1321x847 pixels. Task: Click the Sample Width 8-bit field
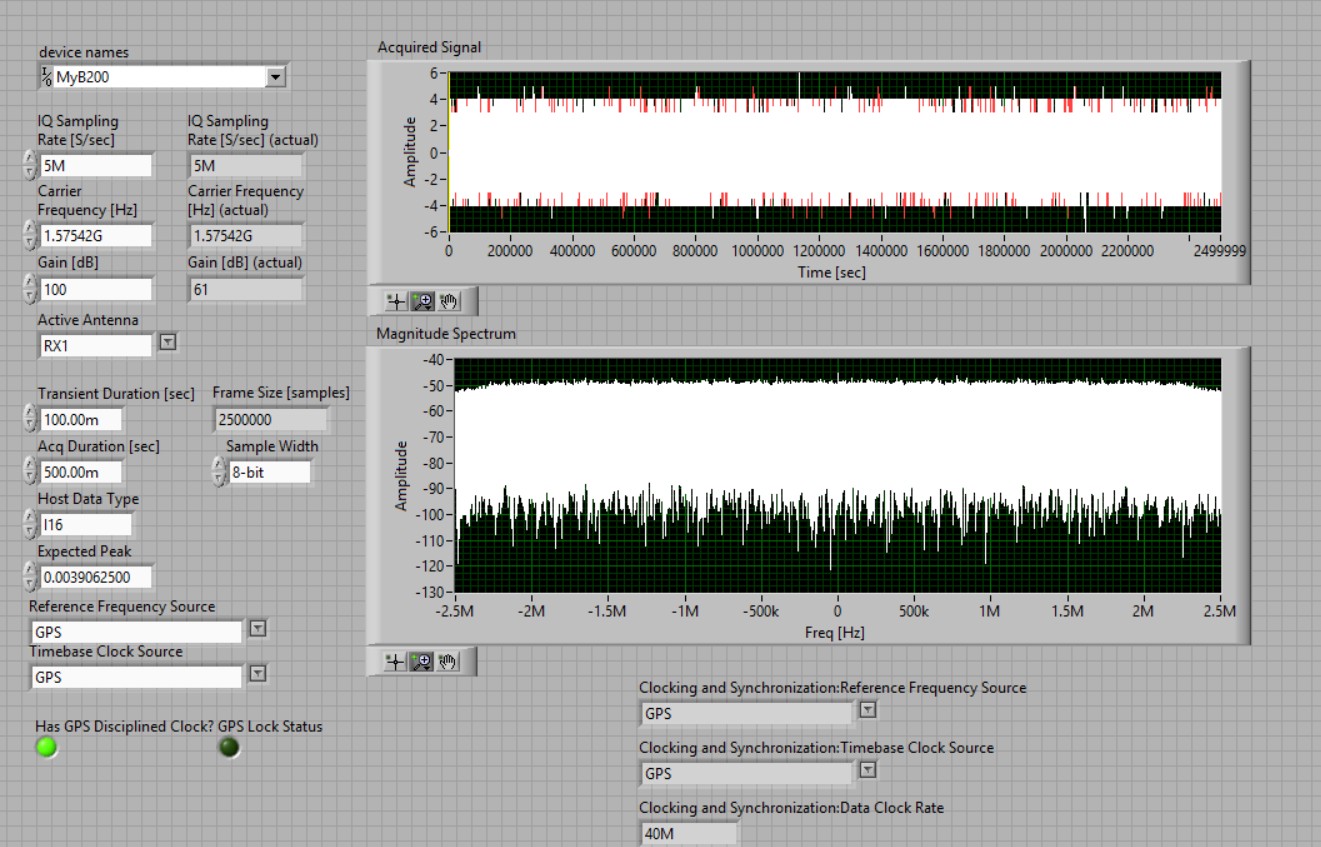269,471
